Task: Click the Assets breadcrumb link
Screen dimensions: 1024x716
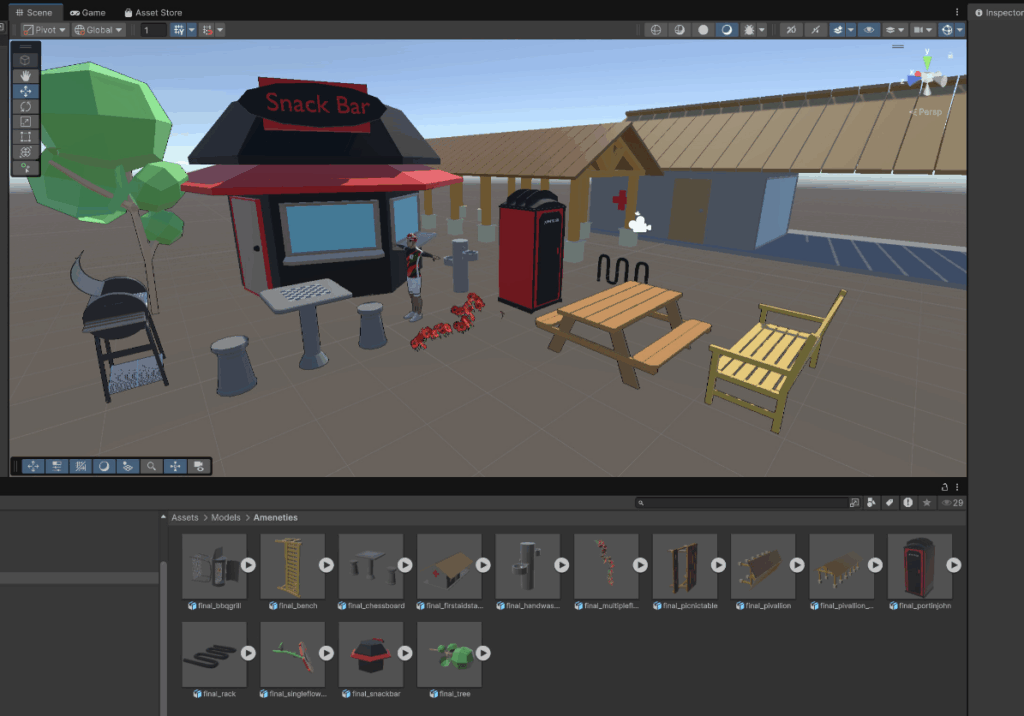Action: [x=184, y=518]
